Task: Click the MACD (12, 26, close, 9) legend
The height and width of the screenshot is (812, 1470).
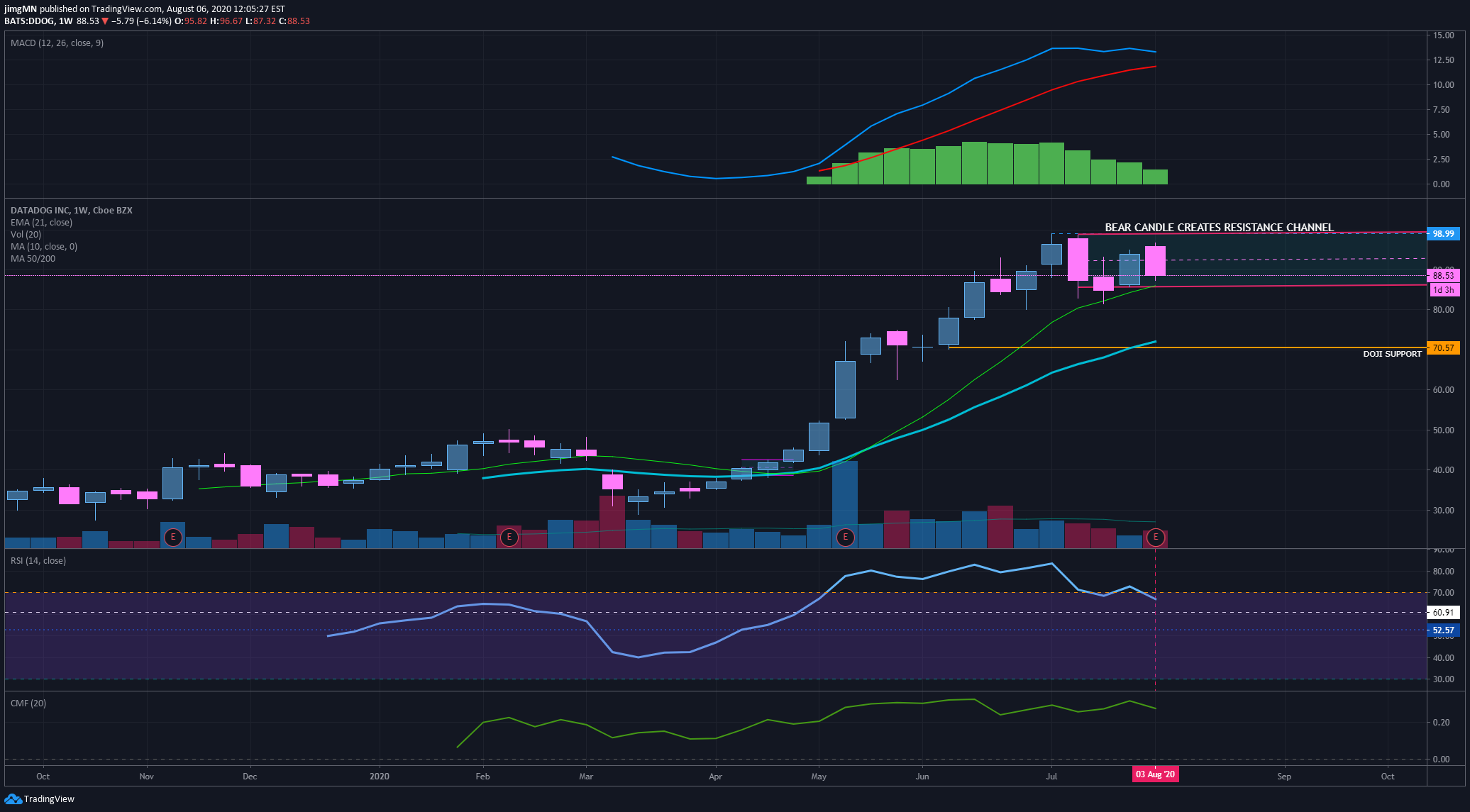Action: (x=57, y=43)
